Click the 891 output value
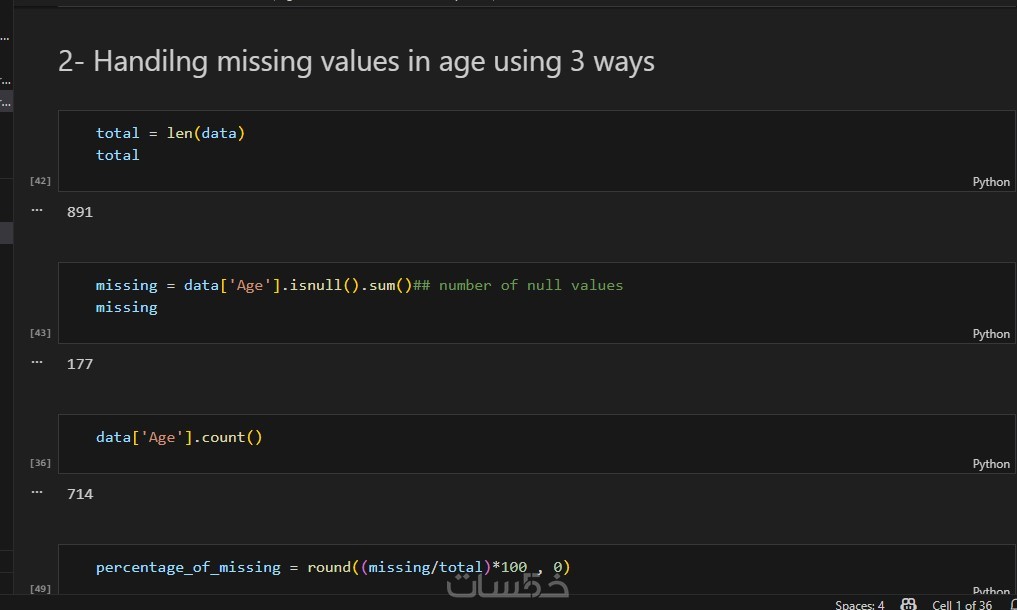This screenshot has width=1017, height=610. coord(80,212)
